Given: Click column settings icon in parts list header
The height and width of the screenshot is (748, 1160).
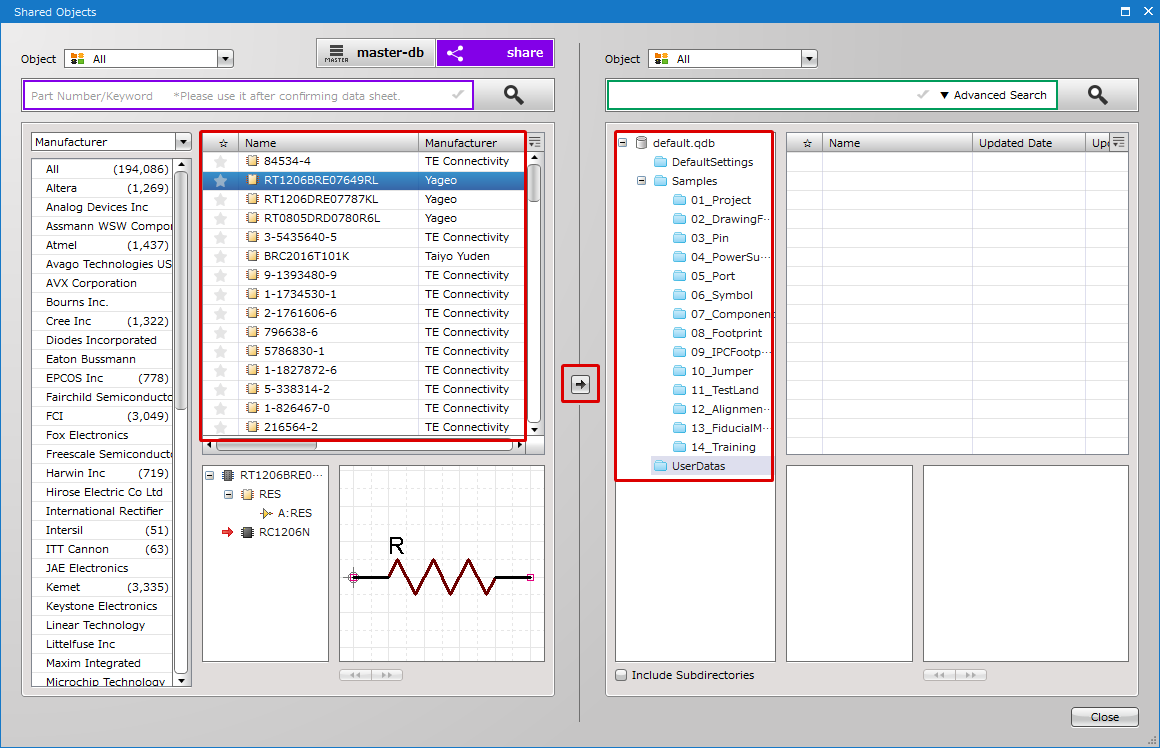Looking at the screenshot, I should tap(535, 143).
